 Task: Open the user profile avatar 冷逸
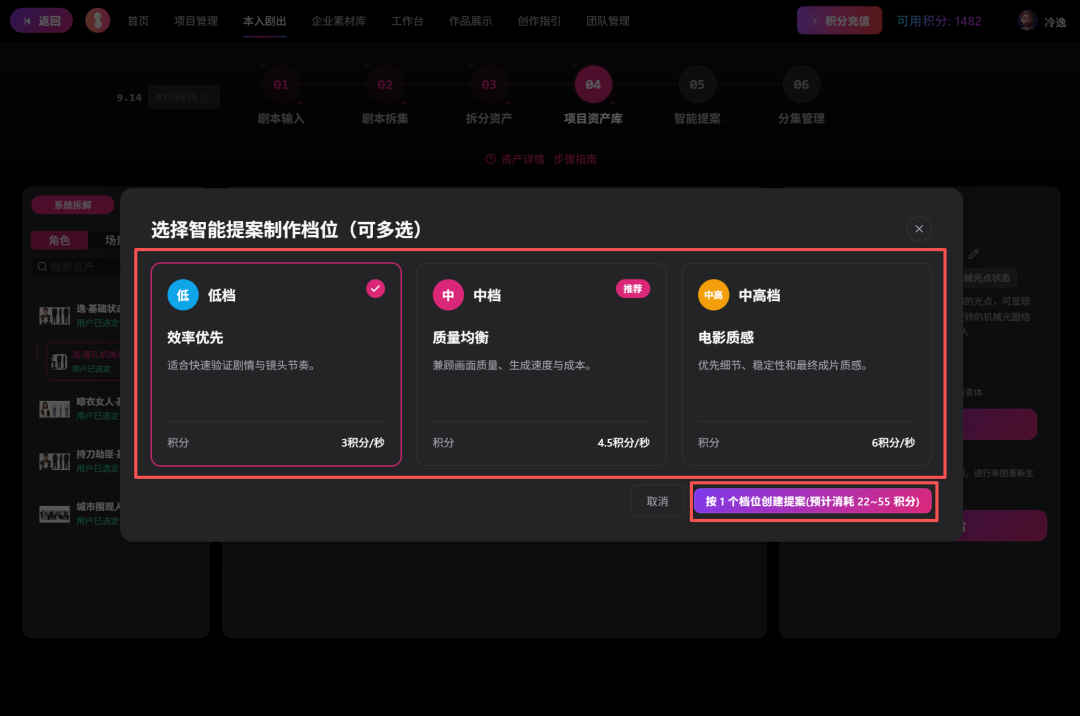click(x=1027, y=21)
